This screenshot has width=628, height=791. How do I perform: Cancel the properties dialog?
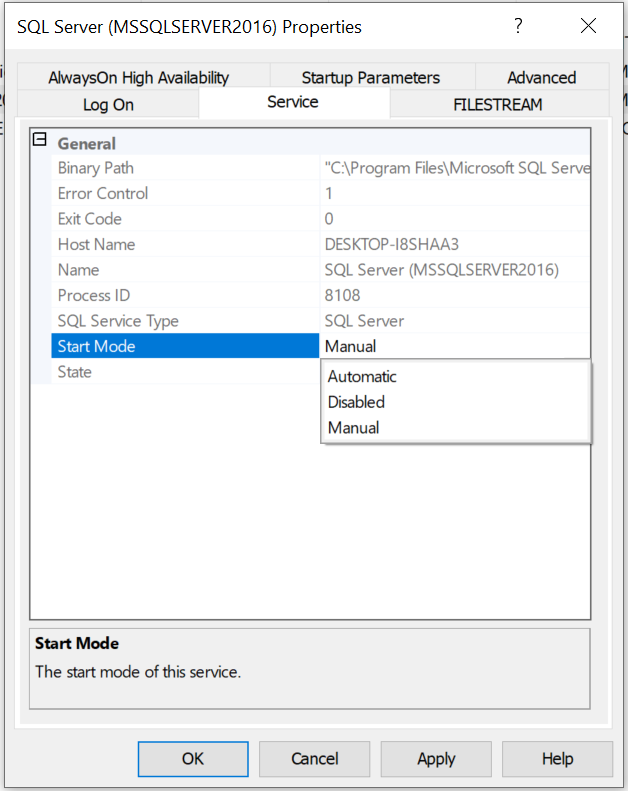tap(315, 759)
